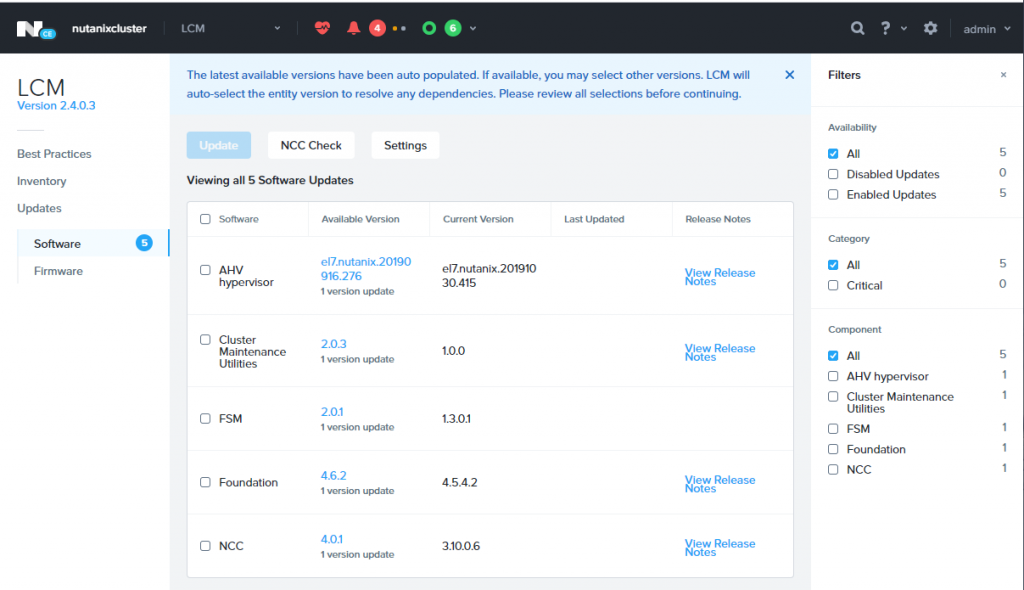Screen dimensions: 1024x590
Task: Expand the help menu chevron
Action: point(904,29)
